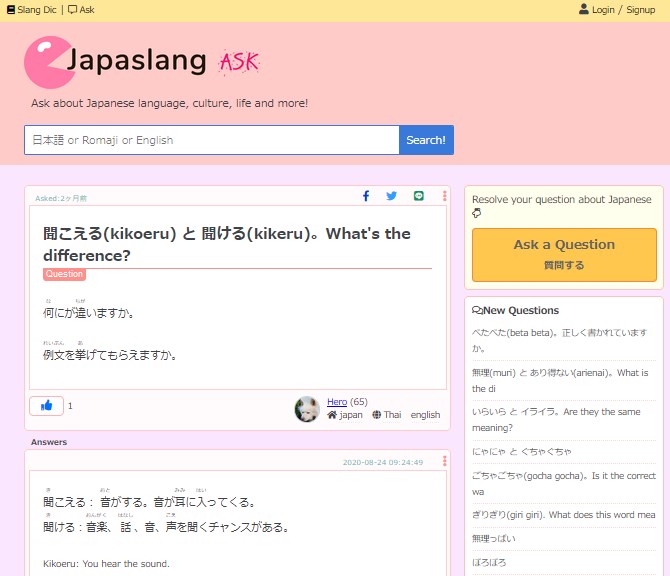Click the Ask a Question button
The image size is (670, 576).
(x=564, y=254)
